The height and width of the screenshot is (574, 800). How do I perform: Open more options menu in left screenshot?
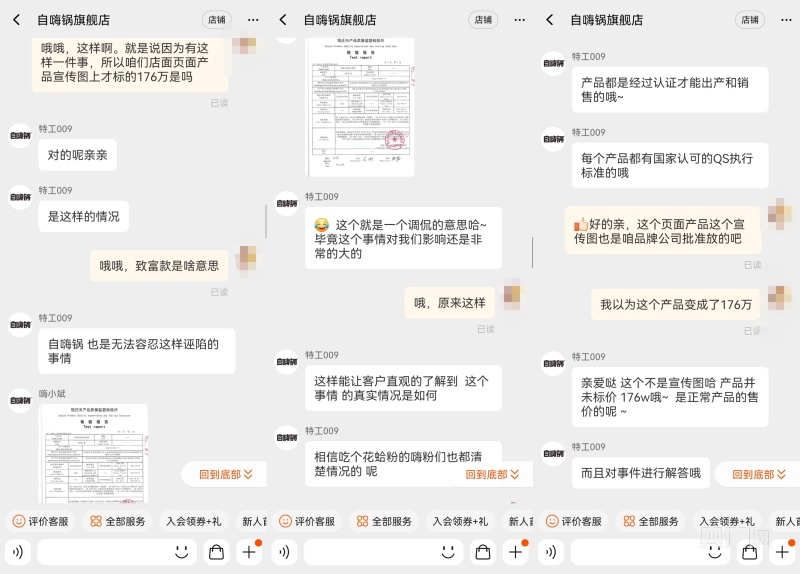tap(253, 20)
